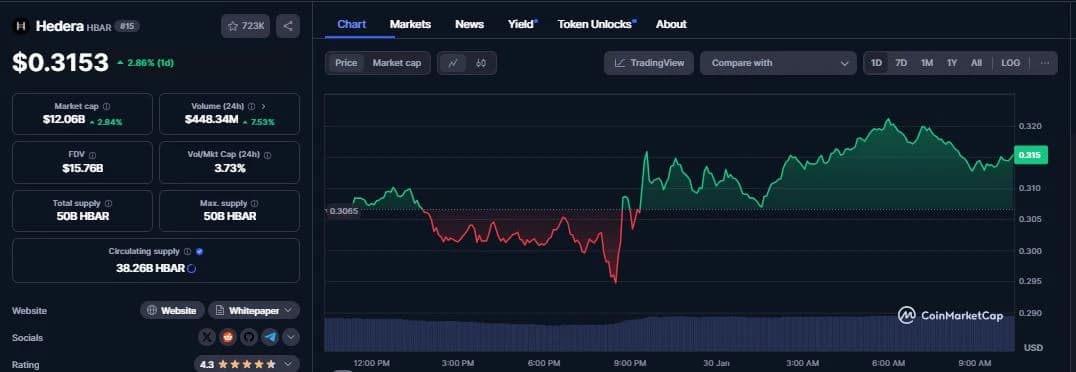
Task: Open the GitHub social link
Action: click(x=249, y=337)
